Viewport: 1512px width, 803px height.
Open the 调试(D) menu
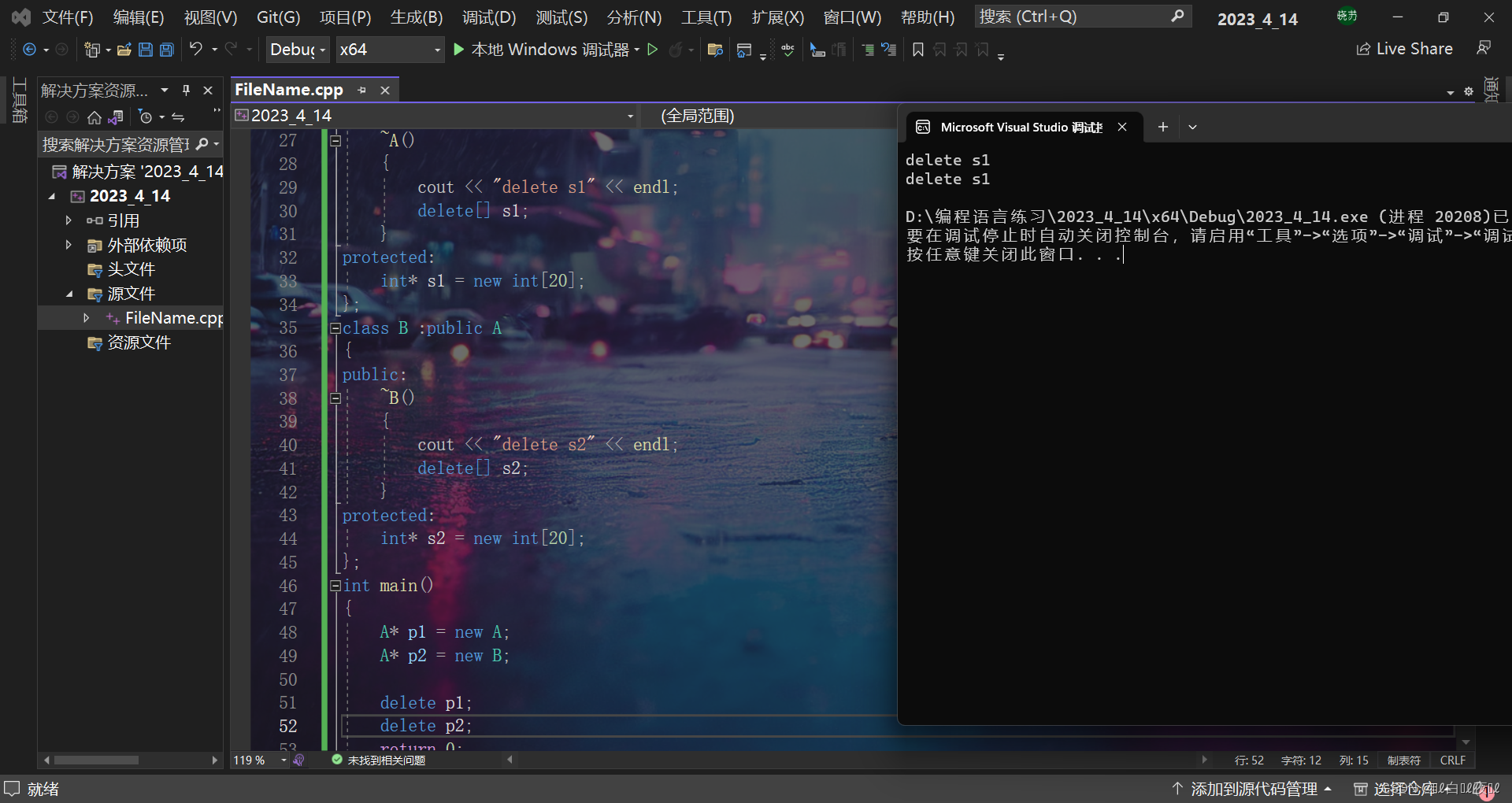(x=488, y=17)
